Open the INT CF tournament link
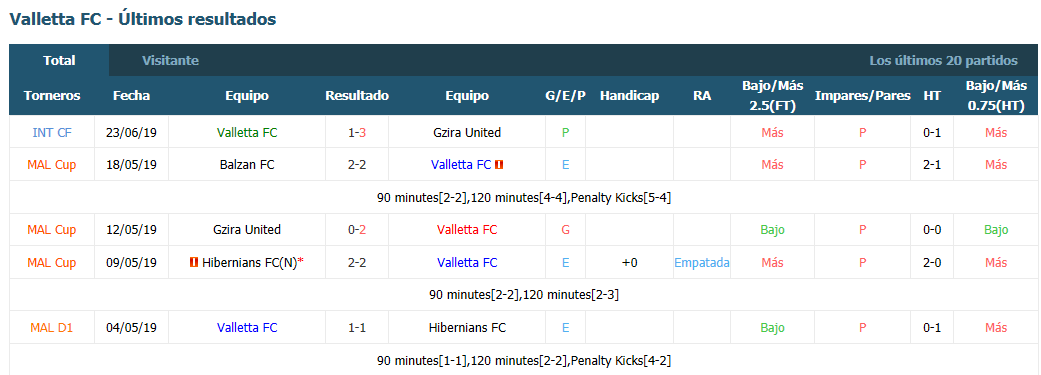This screenshot has height=375, width=1041. 52,133
